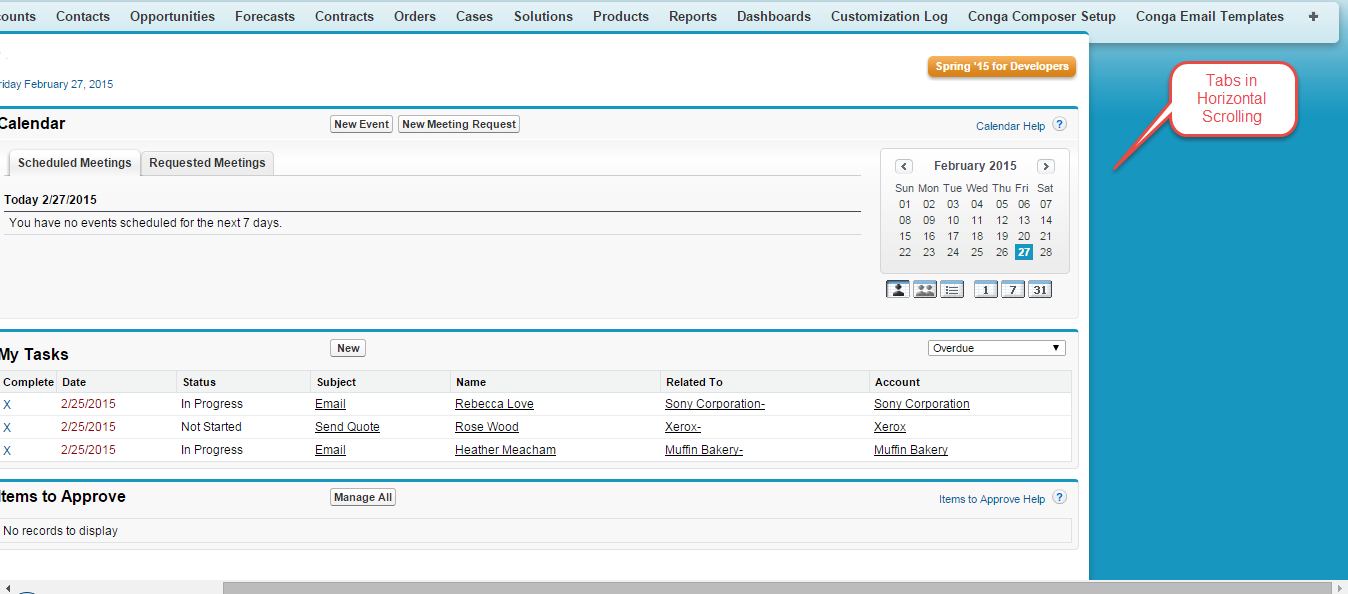This screenshot has width=1348, height=594.
Task: Click the plus icon for all tabs
Action: click(x=1314, y=16)
